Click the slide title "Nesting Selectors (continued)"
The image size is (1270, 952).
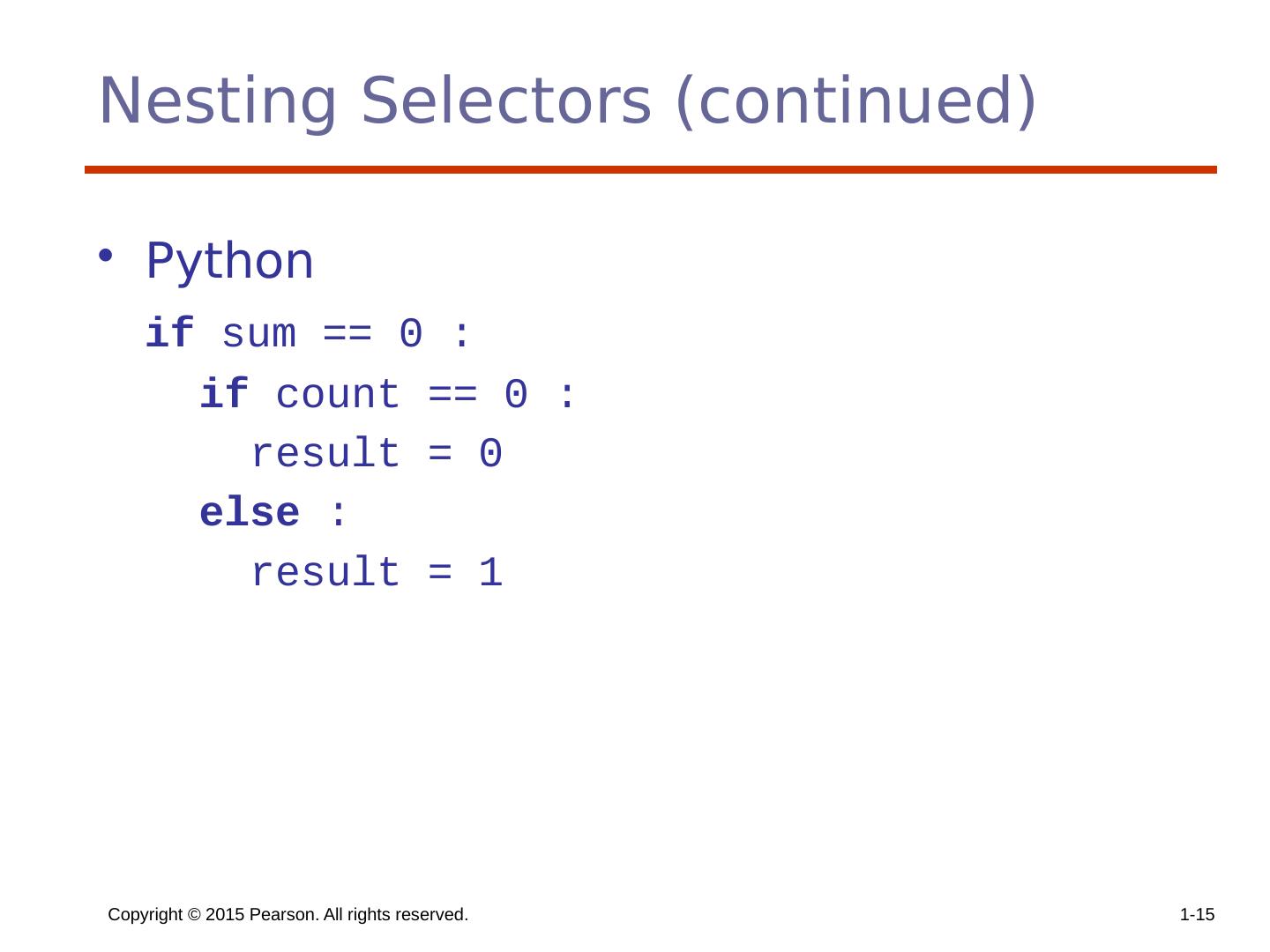(566, 100)
